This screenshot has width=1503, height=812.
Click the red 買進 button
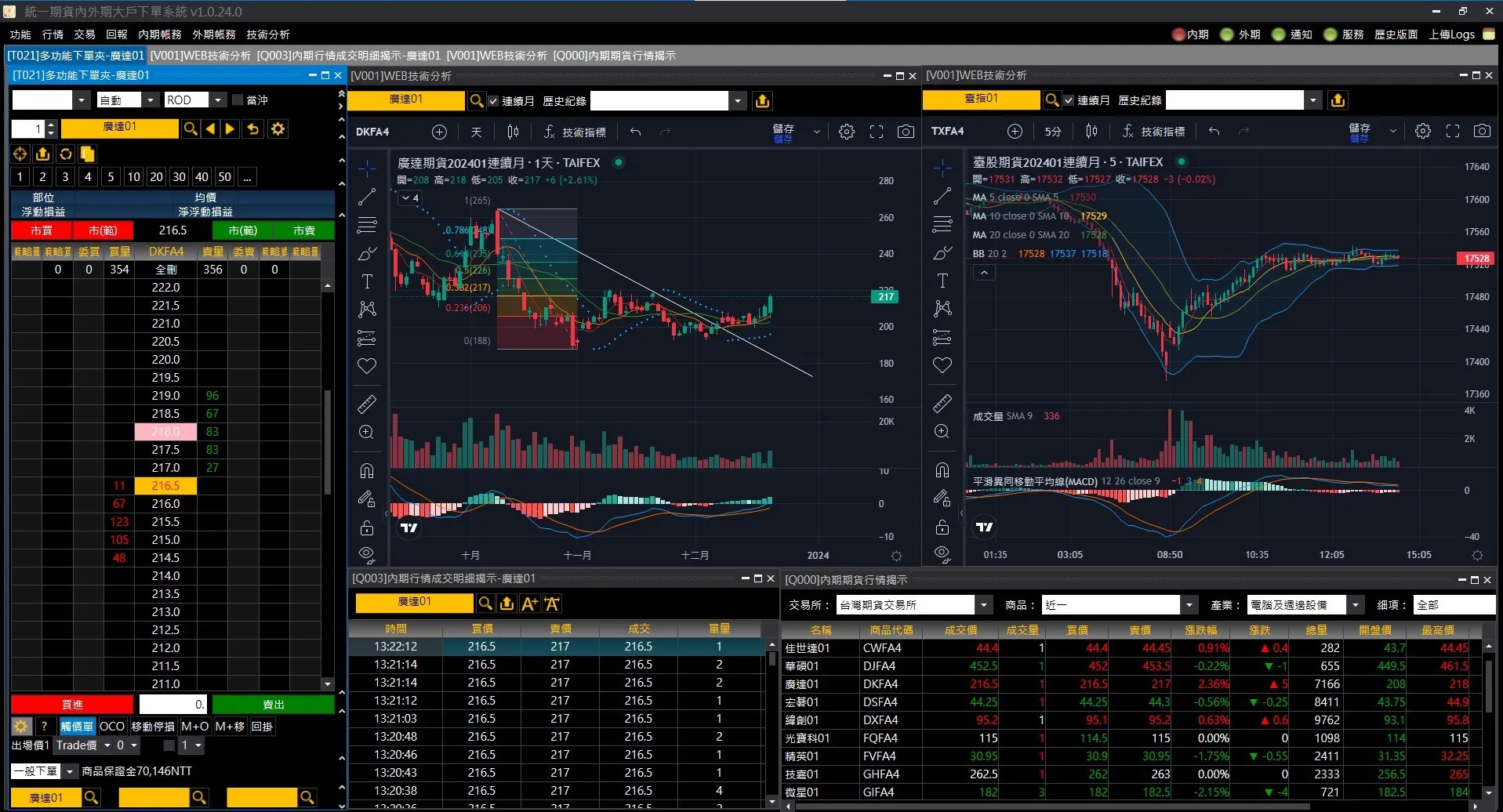click(72, 705)
